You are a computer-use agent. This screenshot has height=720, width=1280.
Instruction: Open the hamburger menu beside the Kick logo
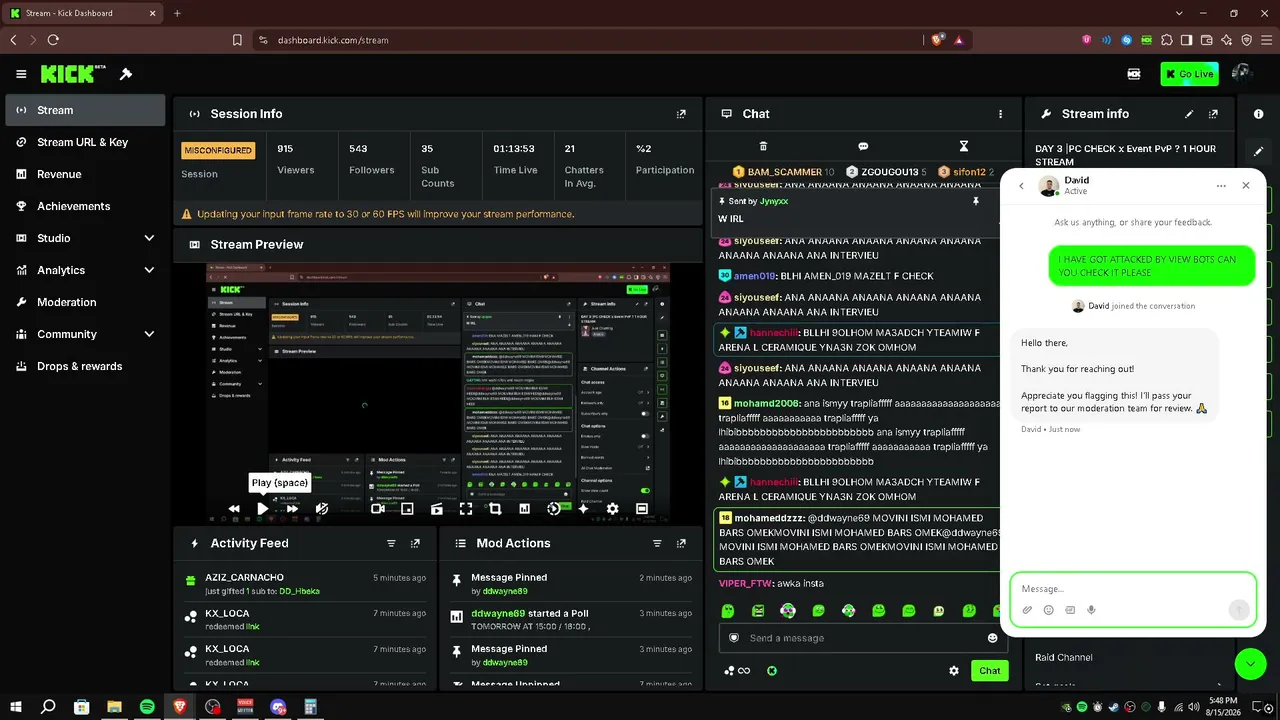click(x=21, y=74)
